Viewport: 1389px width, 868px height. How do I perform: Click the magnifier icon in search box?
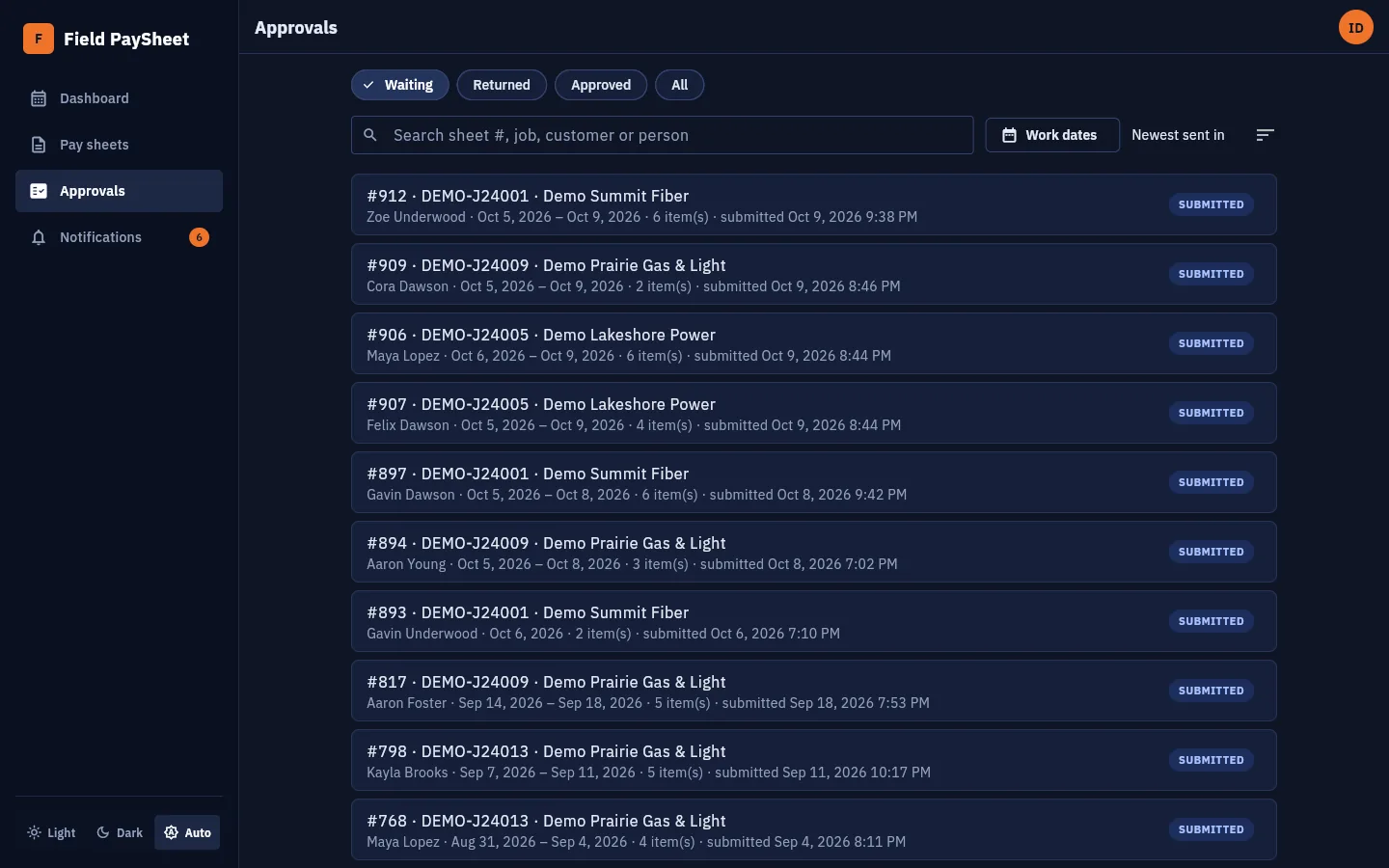370,135
